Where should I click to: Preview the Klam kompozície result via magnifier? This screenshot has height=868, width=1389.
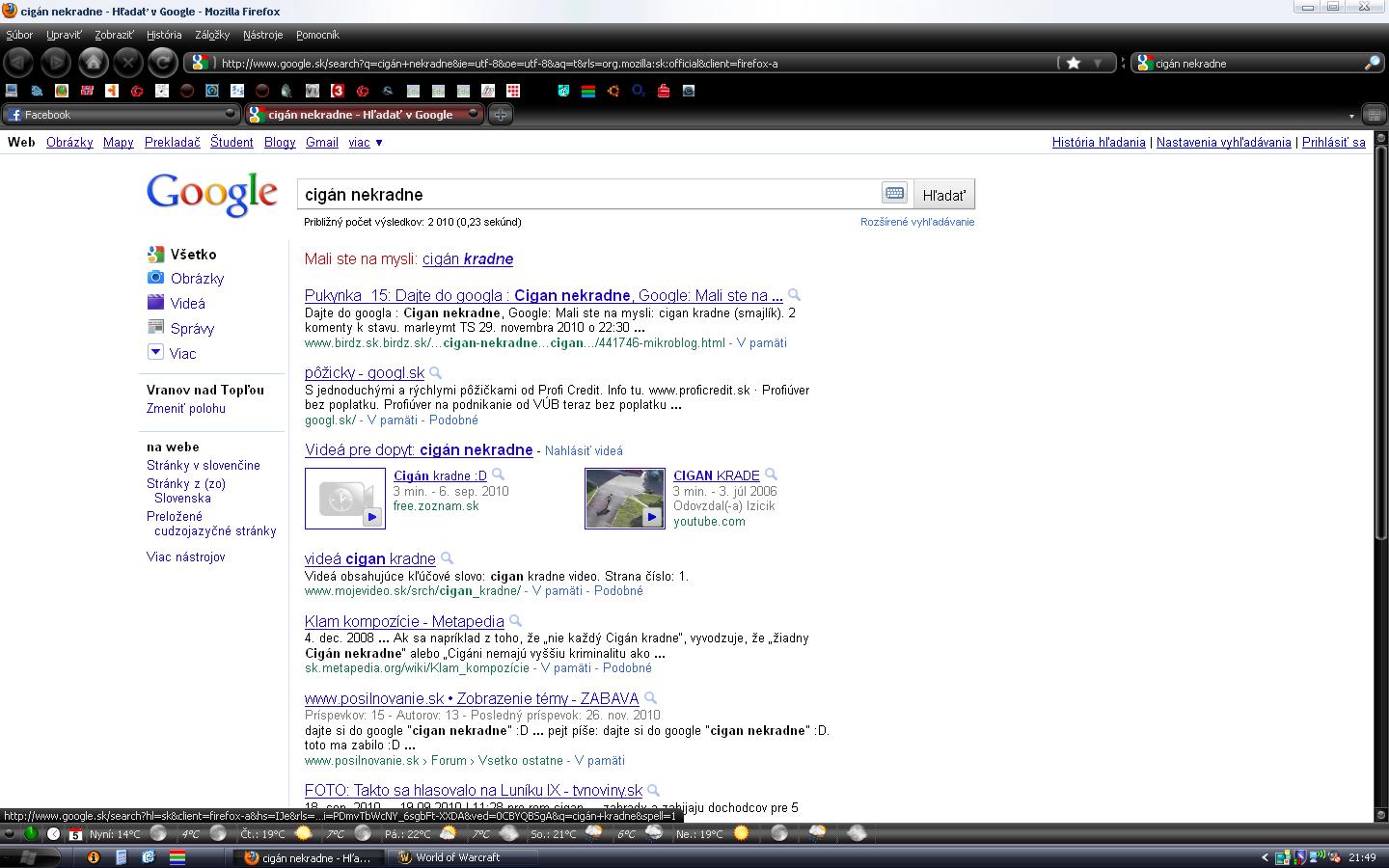pos(515,621)
